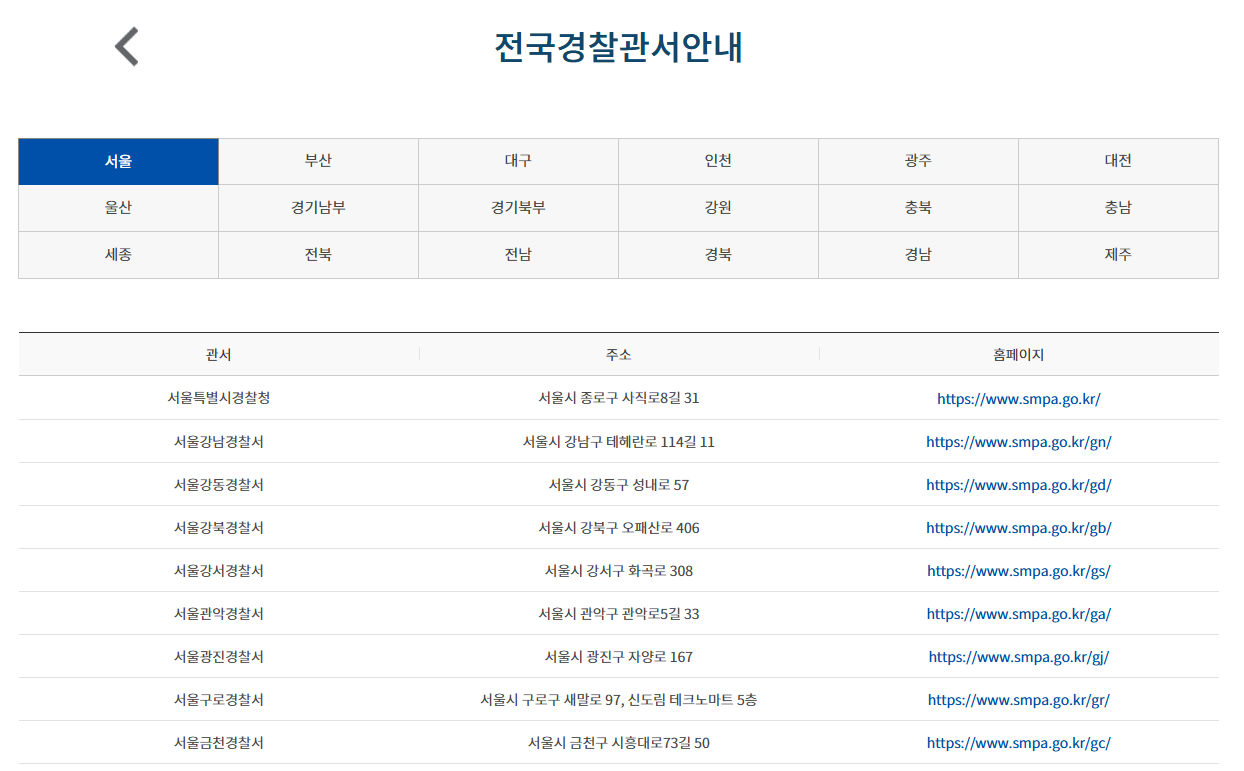The height and width of the screenshot is (771, 1244).
Task: Open the 서울금천경찰서 homepage link
Action: (x=1018, y=743)
